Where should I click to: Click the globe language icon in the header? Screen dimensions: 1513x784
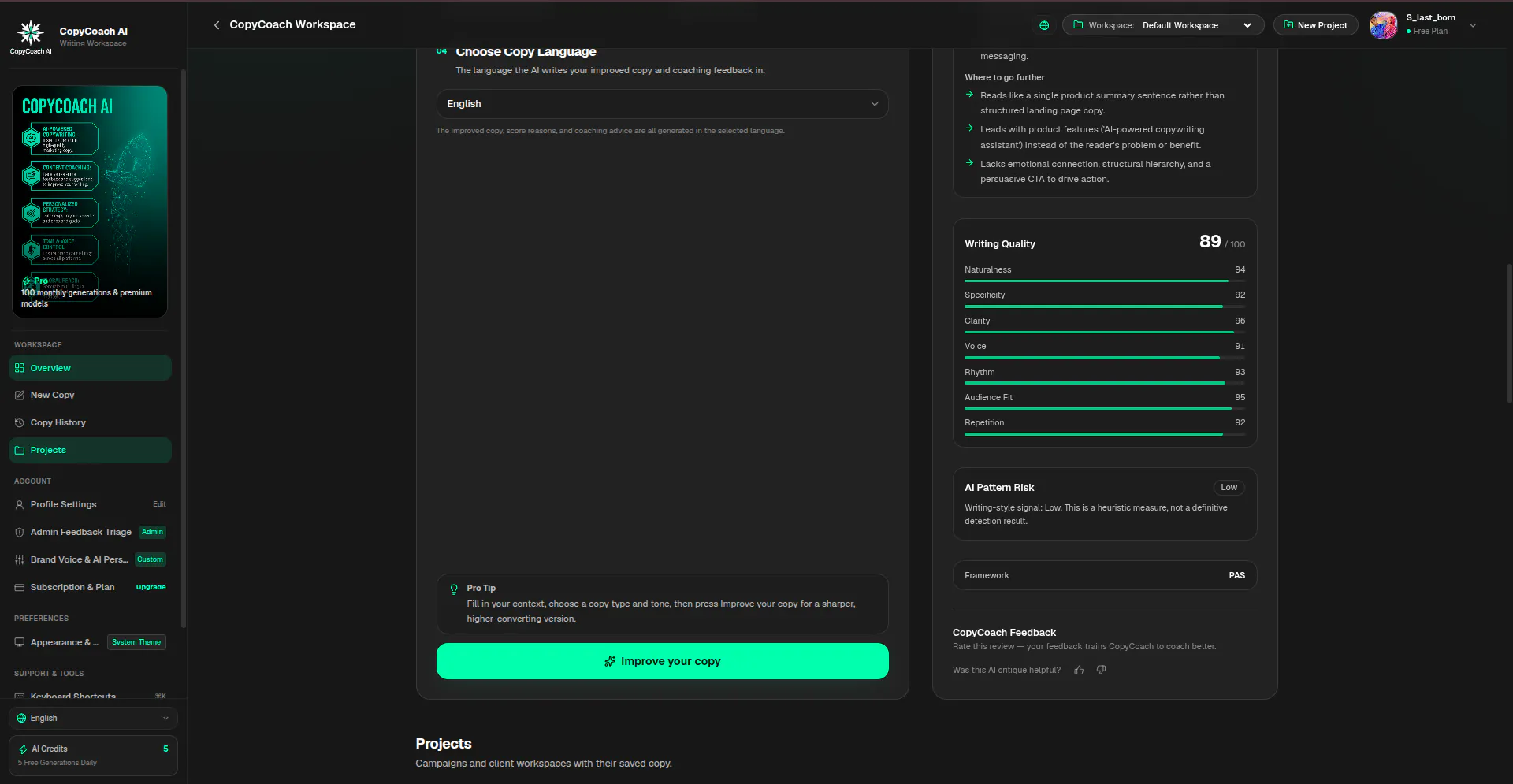[x=1044, y=25]
